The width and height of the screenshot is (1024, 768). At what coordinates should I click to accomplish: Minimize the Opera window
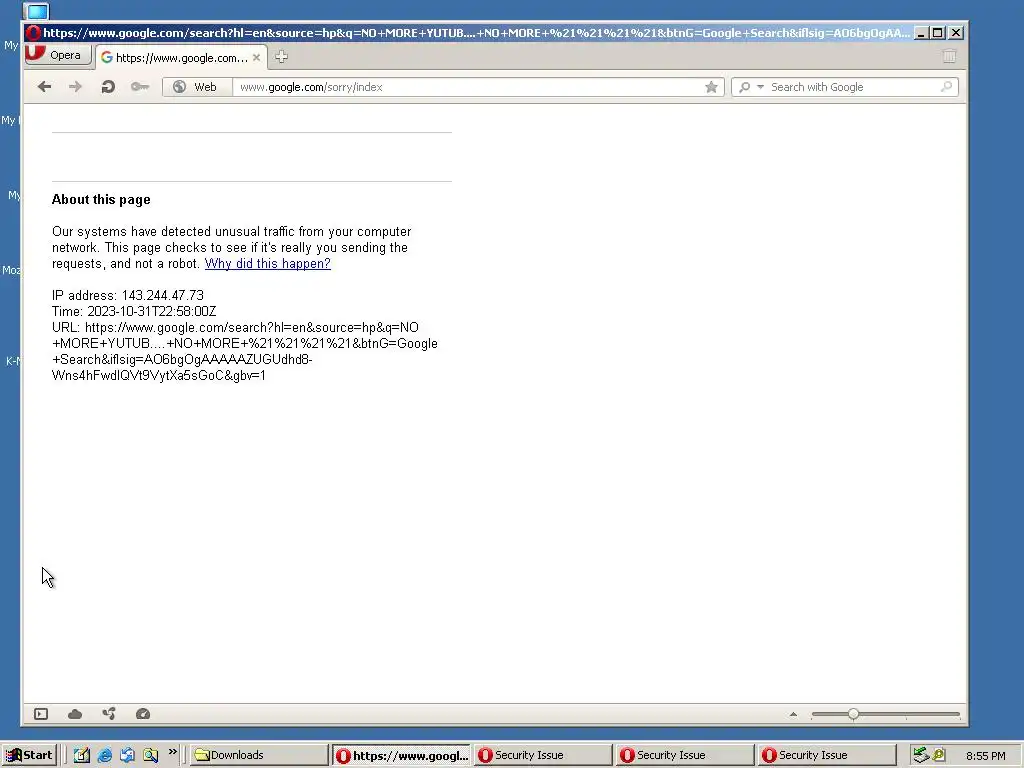tap(921, 33)
